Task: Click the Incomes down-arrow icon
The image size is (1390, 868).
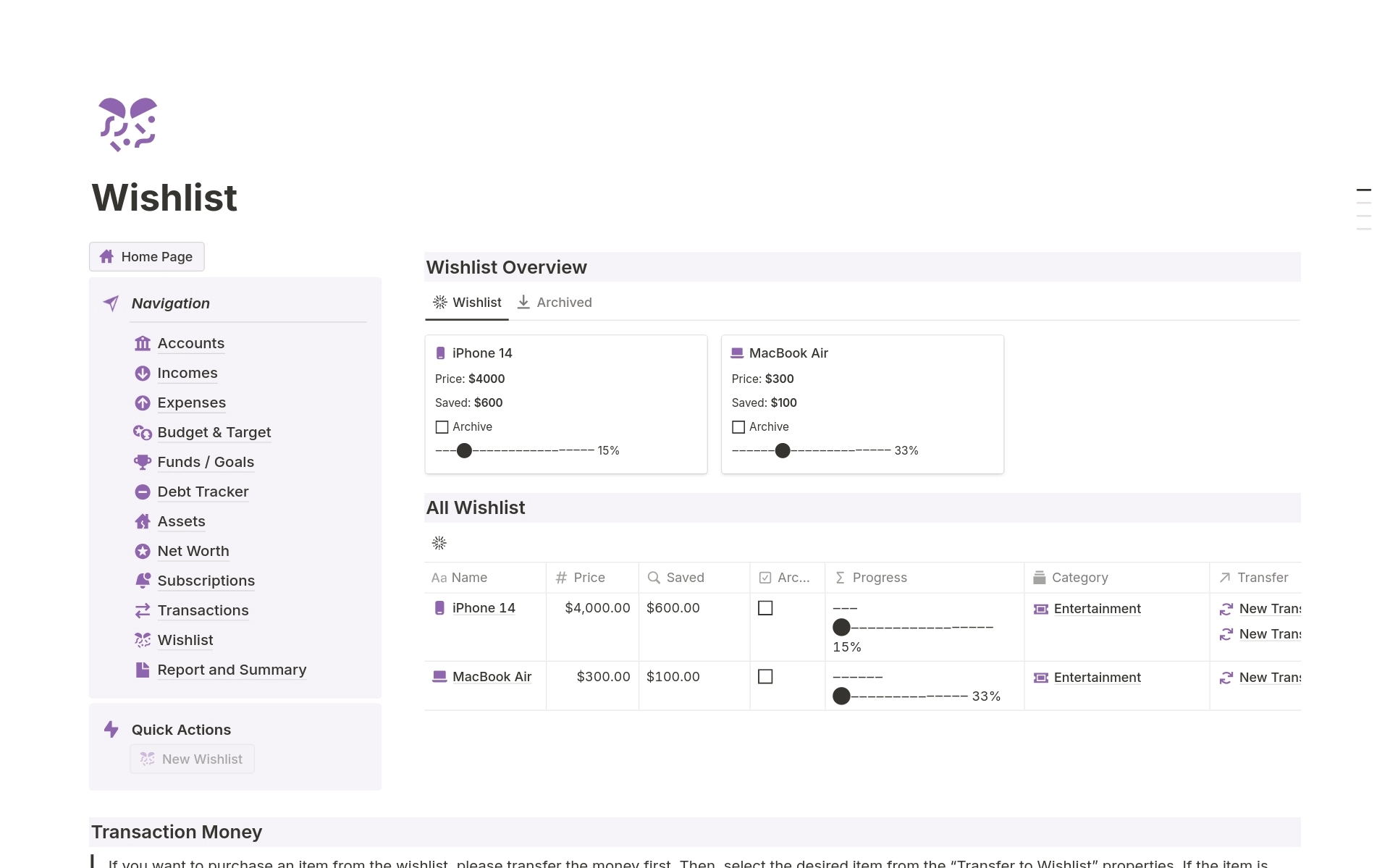Action: (143, 373)
